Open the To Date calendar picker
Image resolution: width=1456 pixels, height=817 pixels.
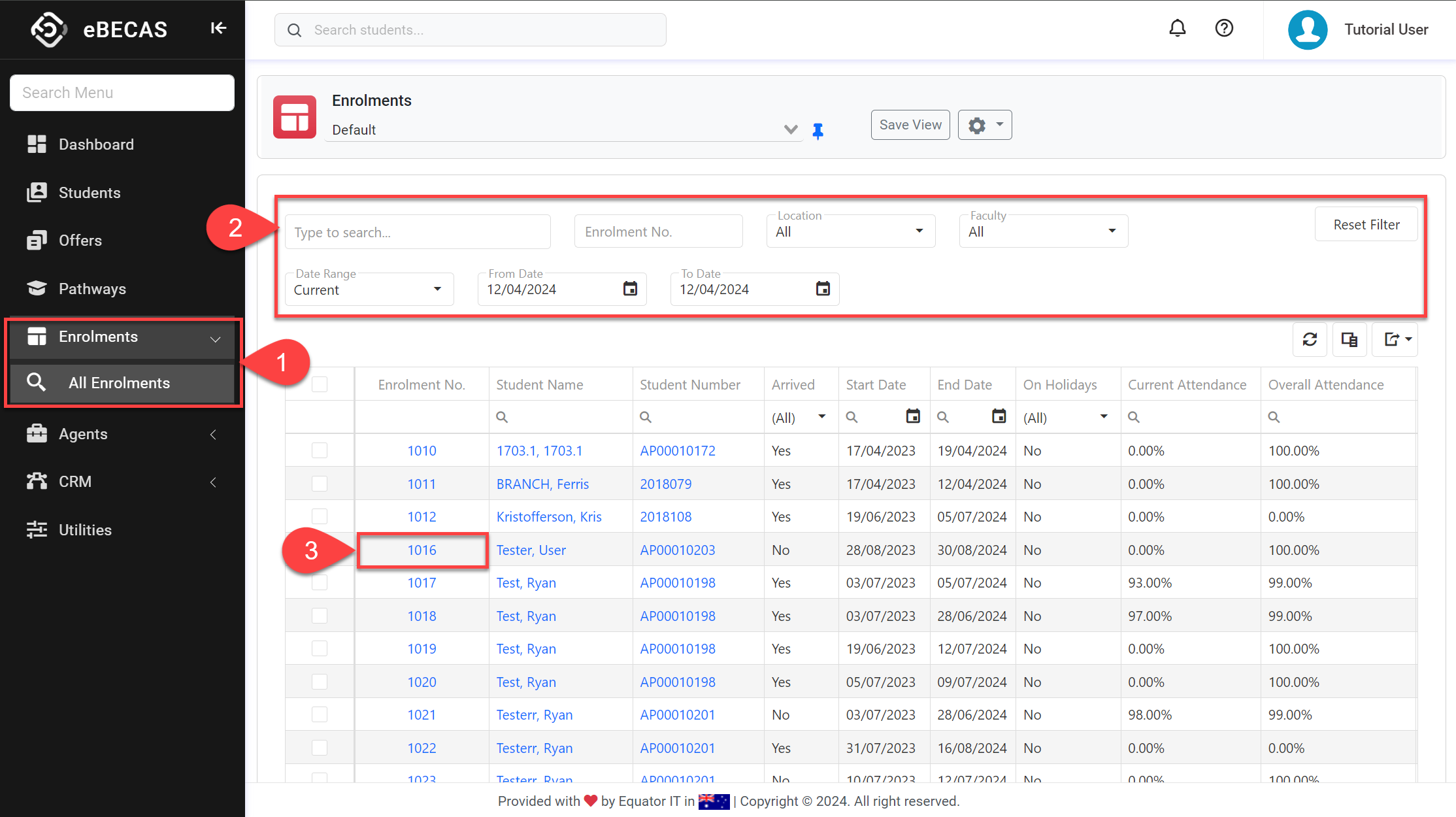pyautogui.click(x=822, y=289)
